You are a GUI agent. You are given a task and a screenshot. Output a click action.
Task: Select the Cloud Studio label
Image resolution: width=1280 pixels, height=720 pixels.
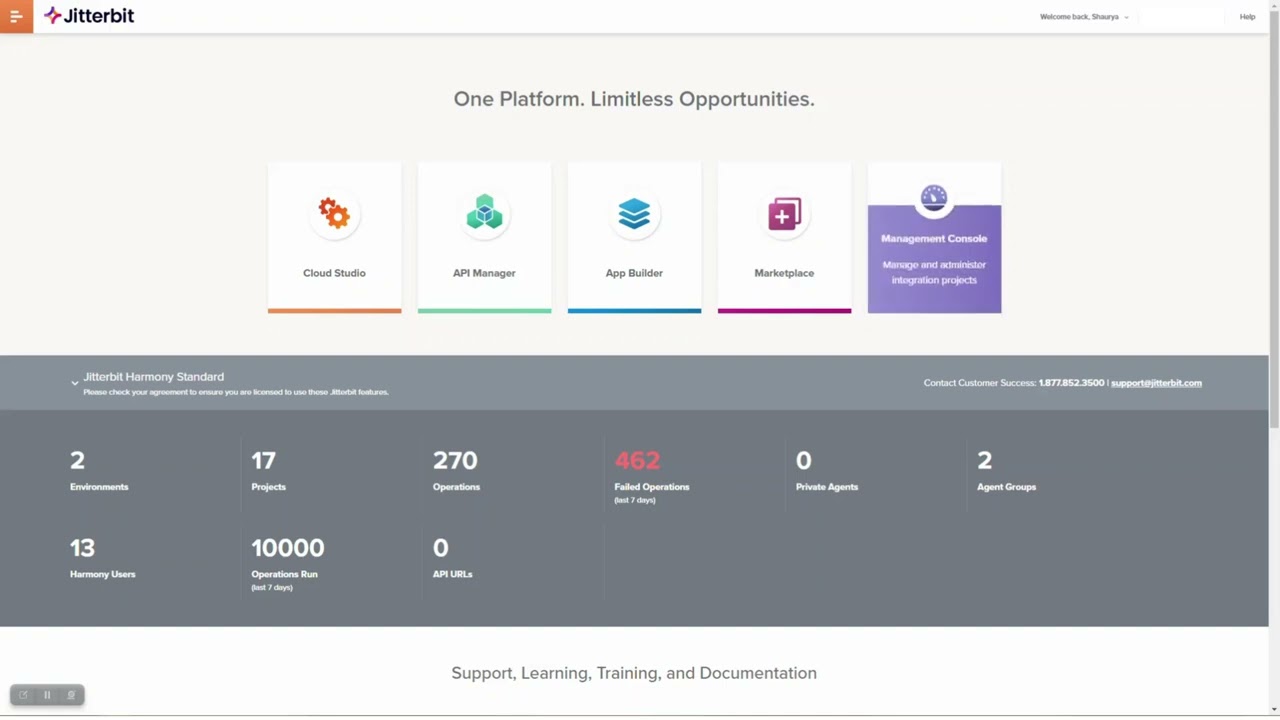334,273
